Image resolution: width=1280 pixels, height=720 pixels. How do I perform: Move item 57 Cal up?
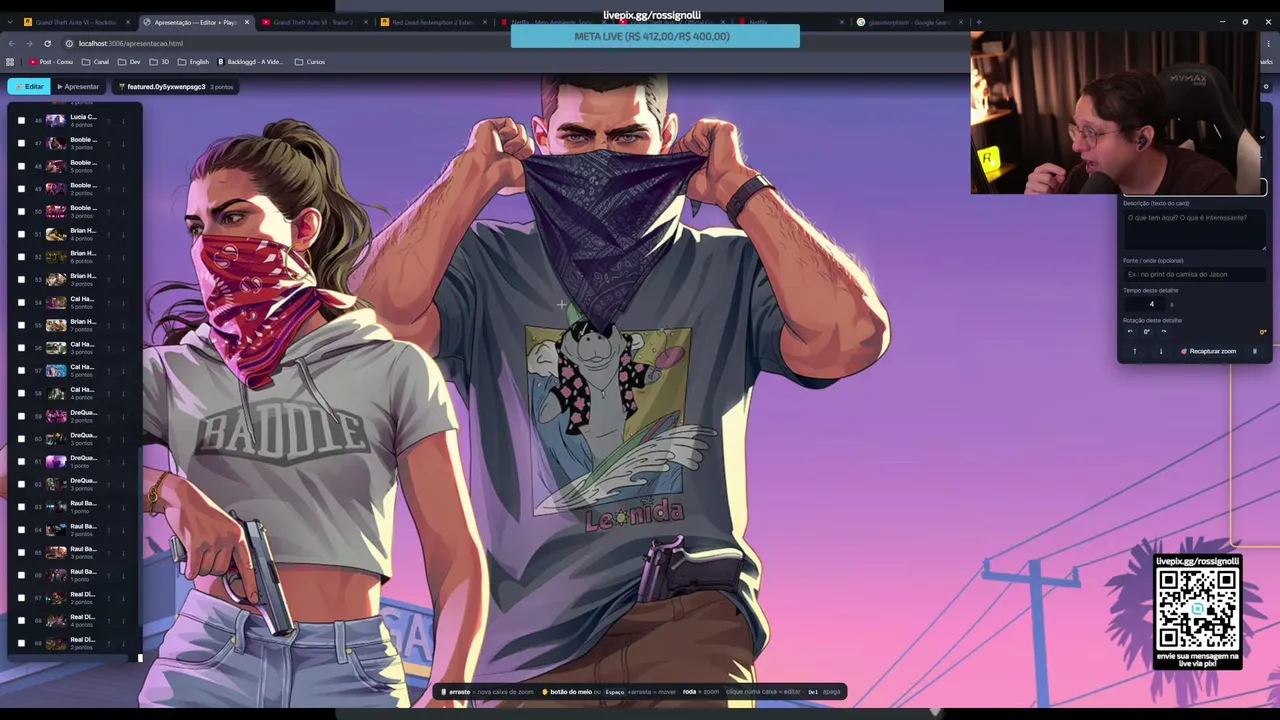pyautogui.click(x=110, y=370)
